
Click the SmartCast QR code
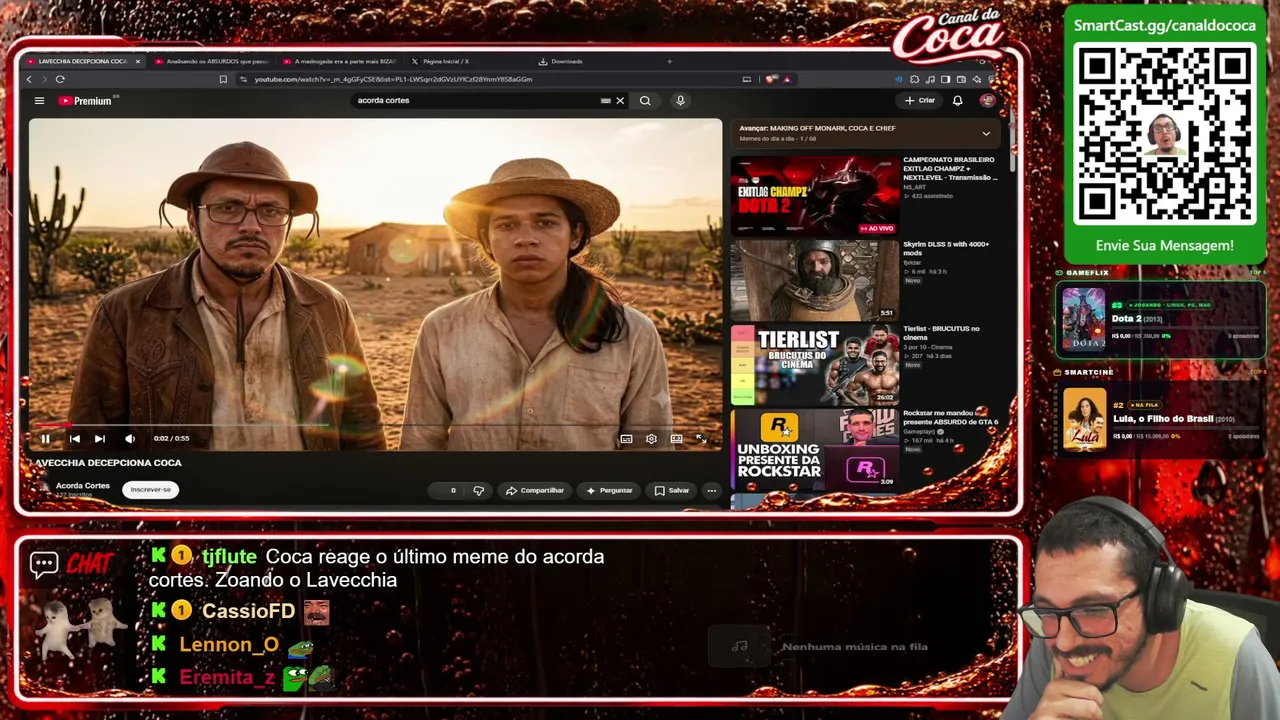click(x=1164, y=135)
